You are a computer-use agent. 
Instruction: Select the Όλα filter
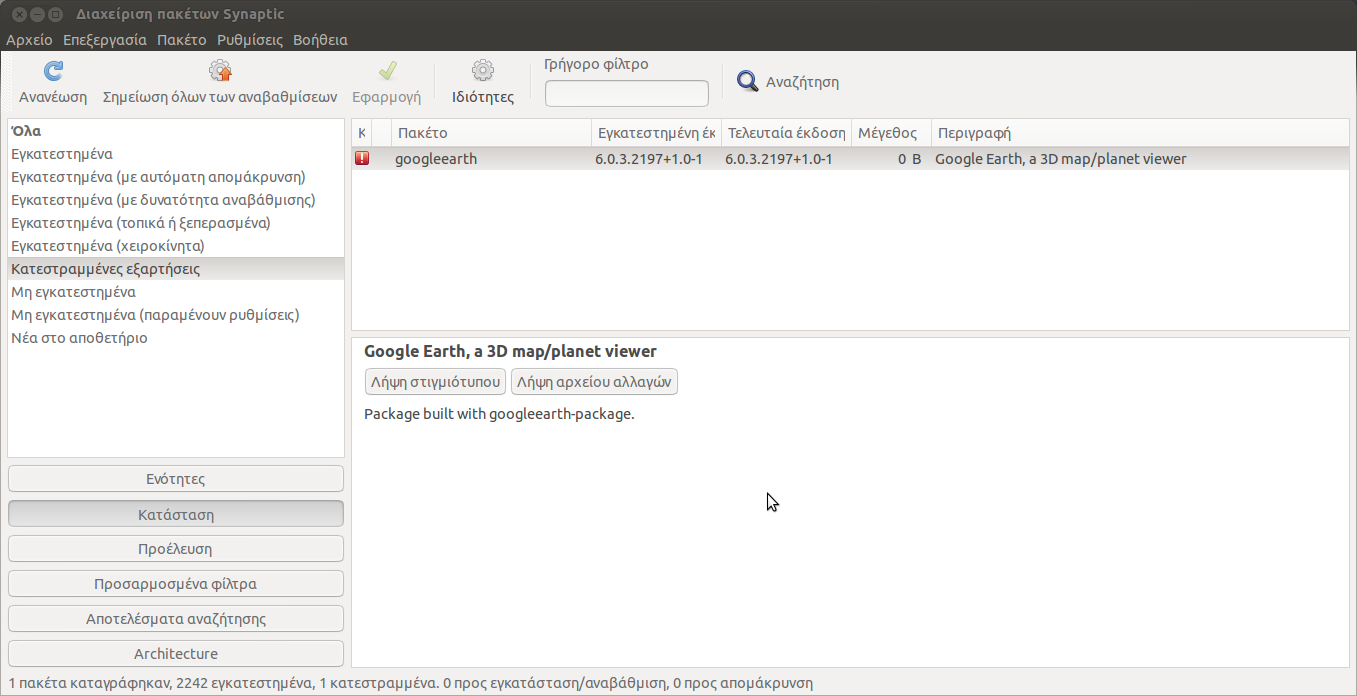click(x=176, y=131)
